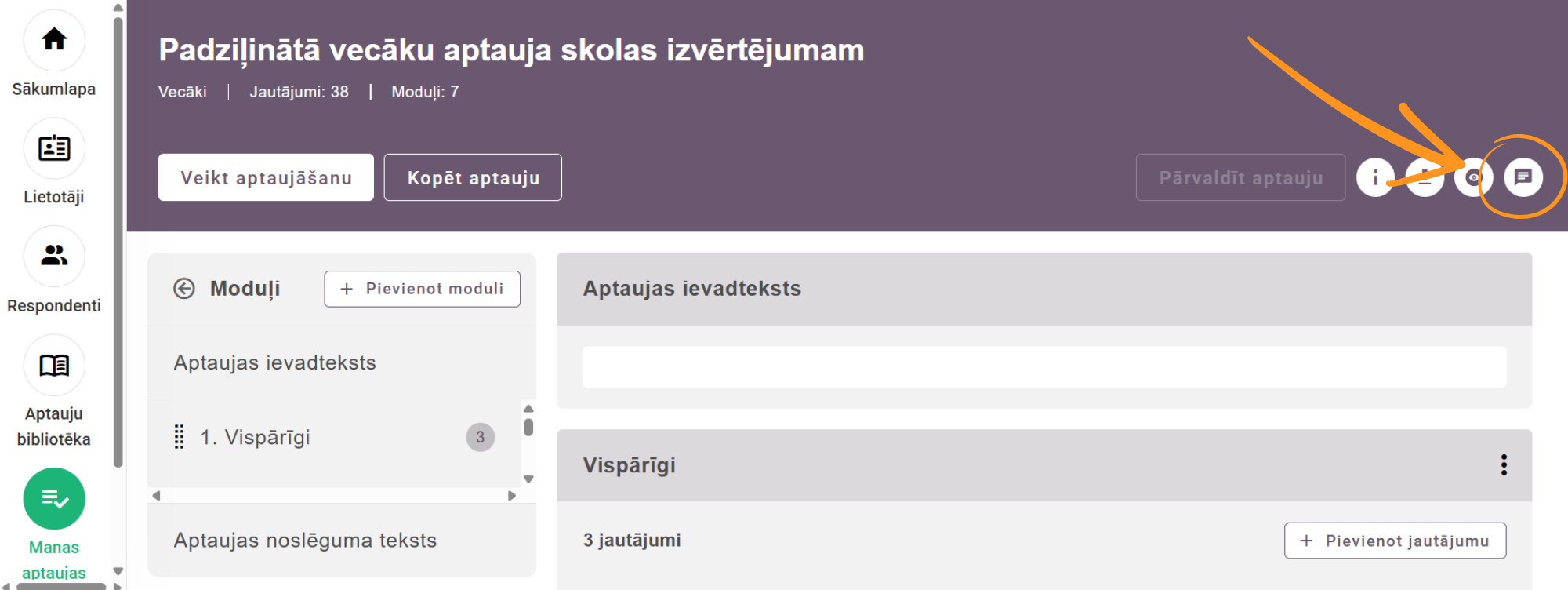Image resolution: width=1568 pixels, height=590 pixels.
Task: Open the survey info icon
Action: (x=1375, y=177)
